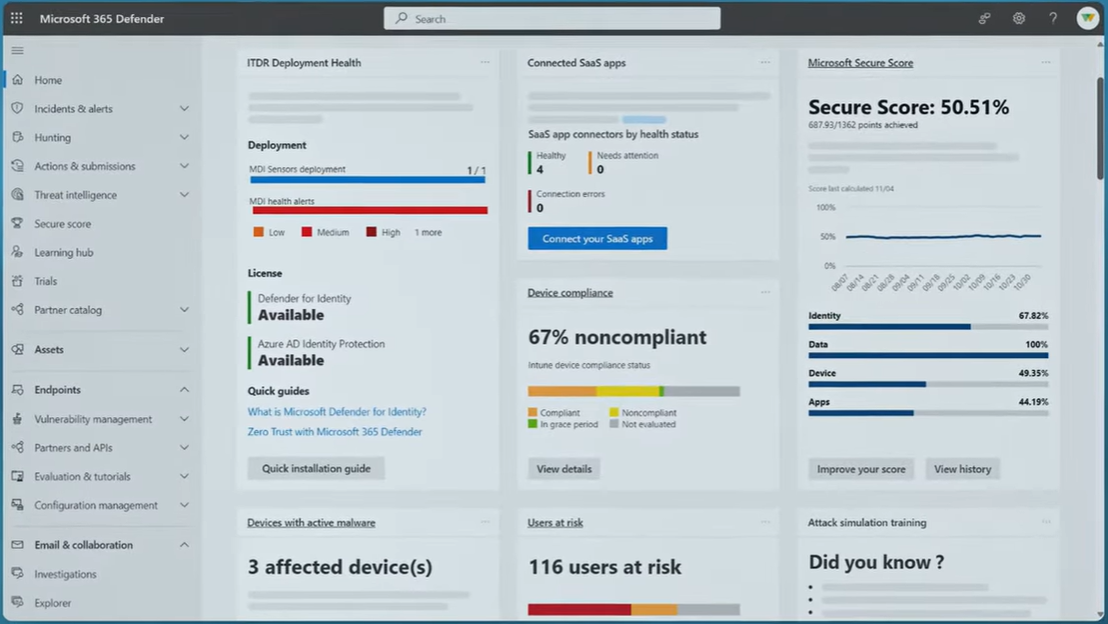Open Microsoft Secure Score card options menu
The height and width of the screenshot is (624, 1108).
(x=1046, y=62)
